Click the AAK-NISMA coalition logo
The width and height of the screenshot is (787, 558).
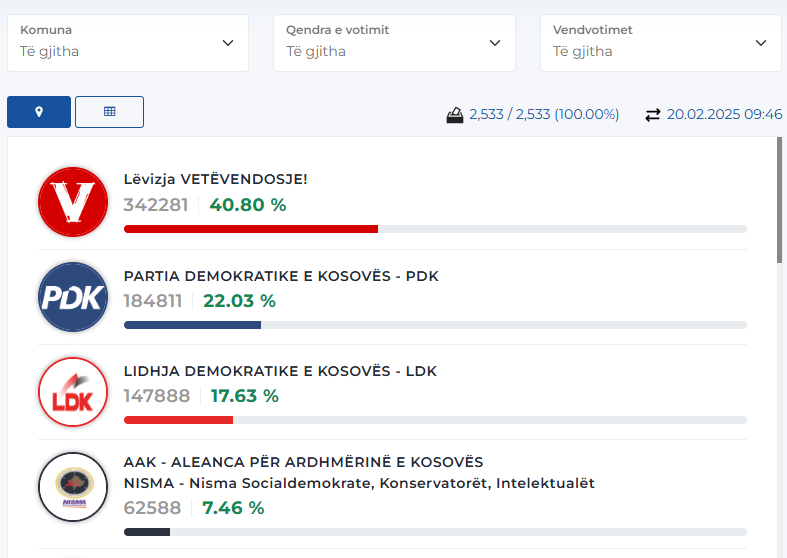72,487
